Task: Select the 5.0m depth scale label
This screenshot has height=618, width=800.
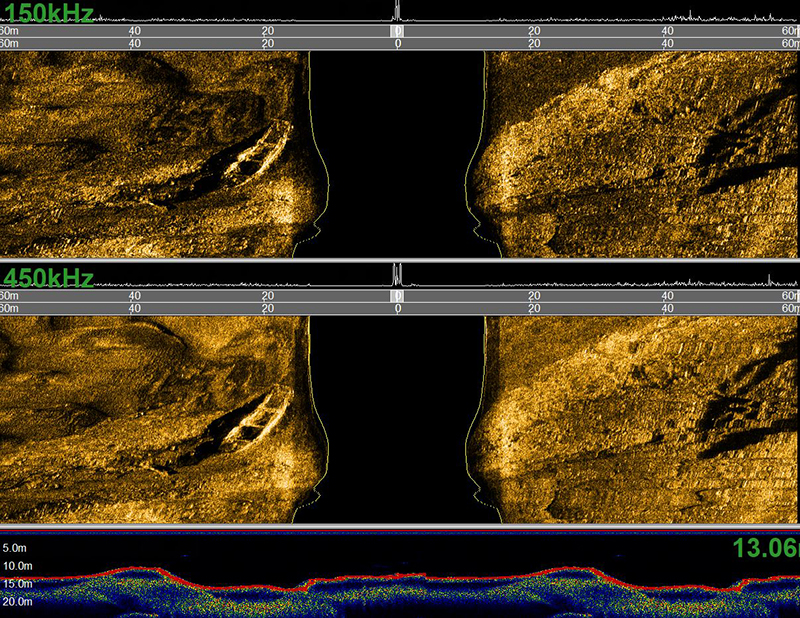Action: point(14,549)
